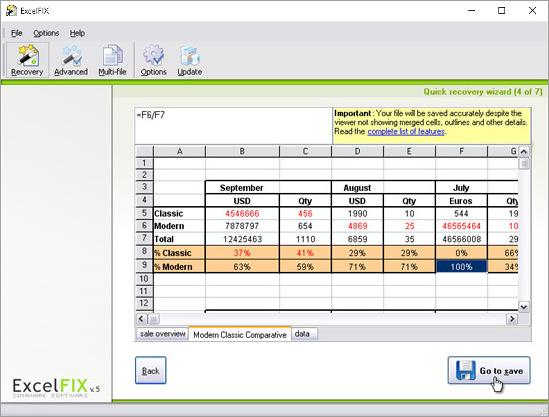Select the cell containing 544
The height and width of the screenshot is (417, 549).
click(x=461, y=214)
